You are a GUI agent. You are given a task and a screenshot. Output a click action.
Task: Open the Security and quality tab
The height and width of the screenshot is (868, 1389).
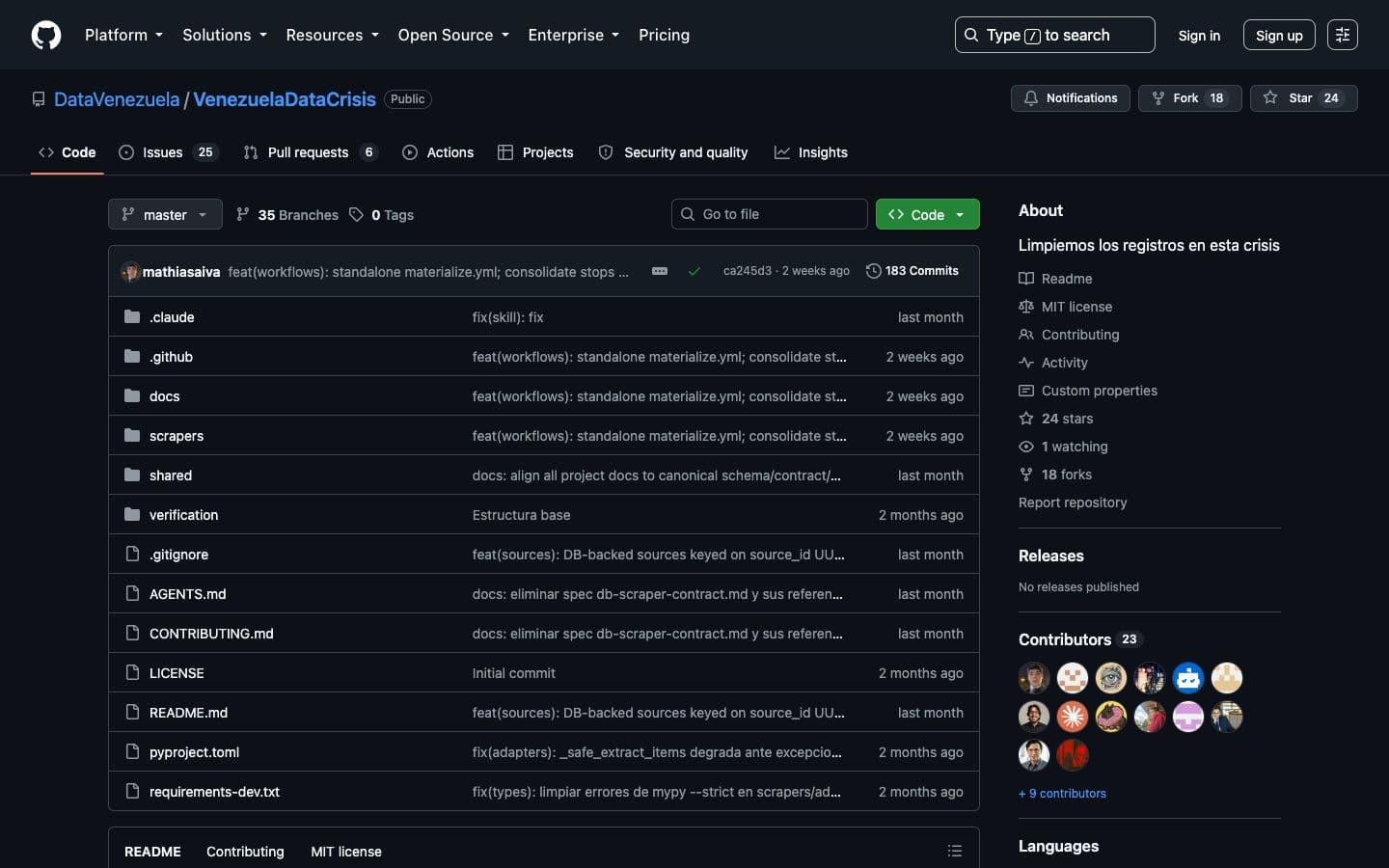pyautogui.click(x=673, y=152)
